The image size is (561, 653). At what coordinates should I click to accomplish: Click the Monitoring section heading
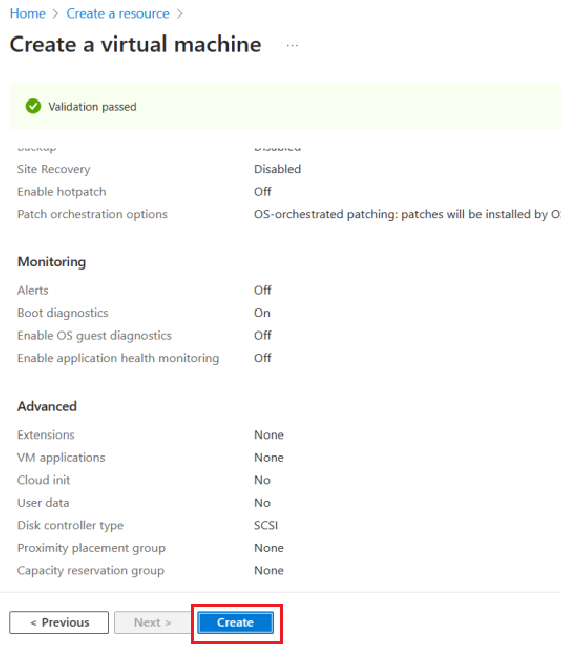tap(52, 262)
